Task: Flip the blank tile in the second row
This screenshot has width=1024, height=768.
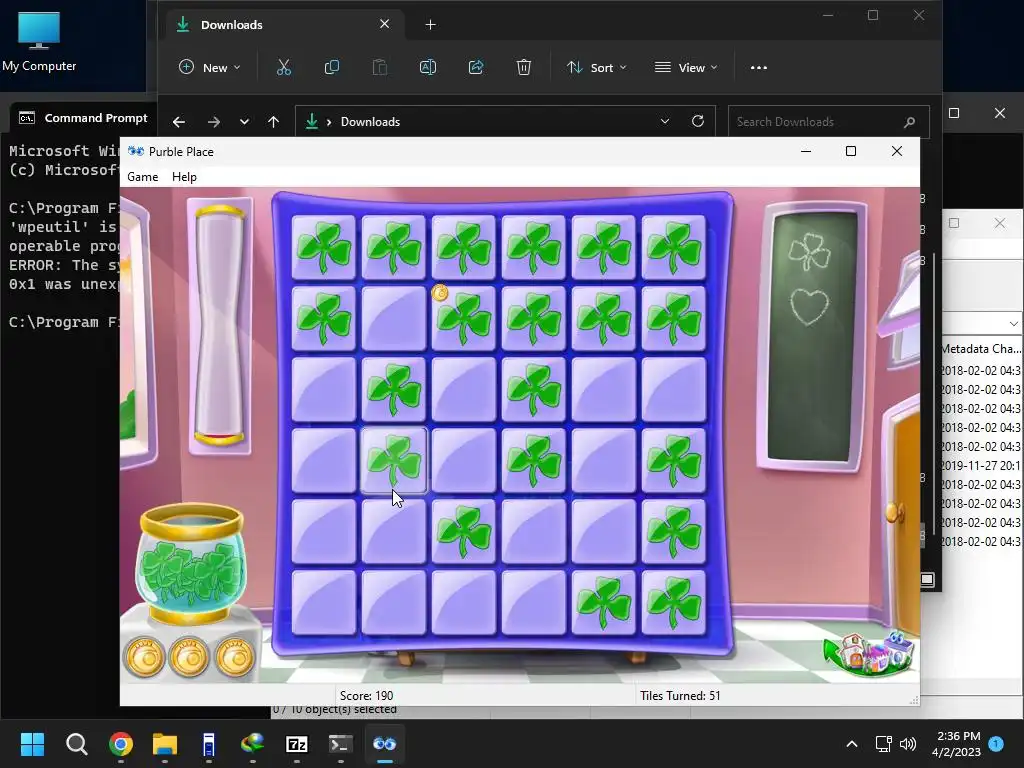Action: click(393, 319)
